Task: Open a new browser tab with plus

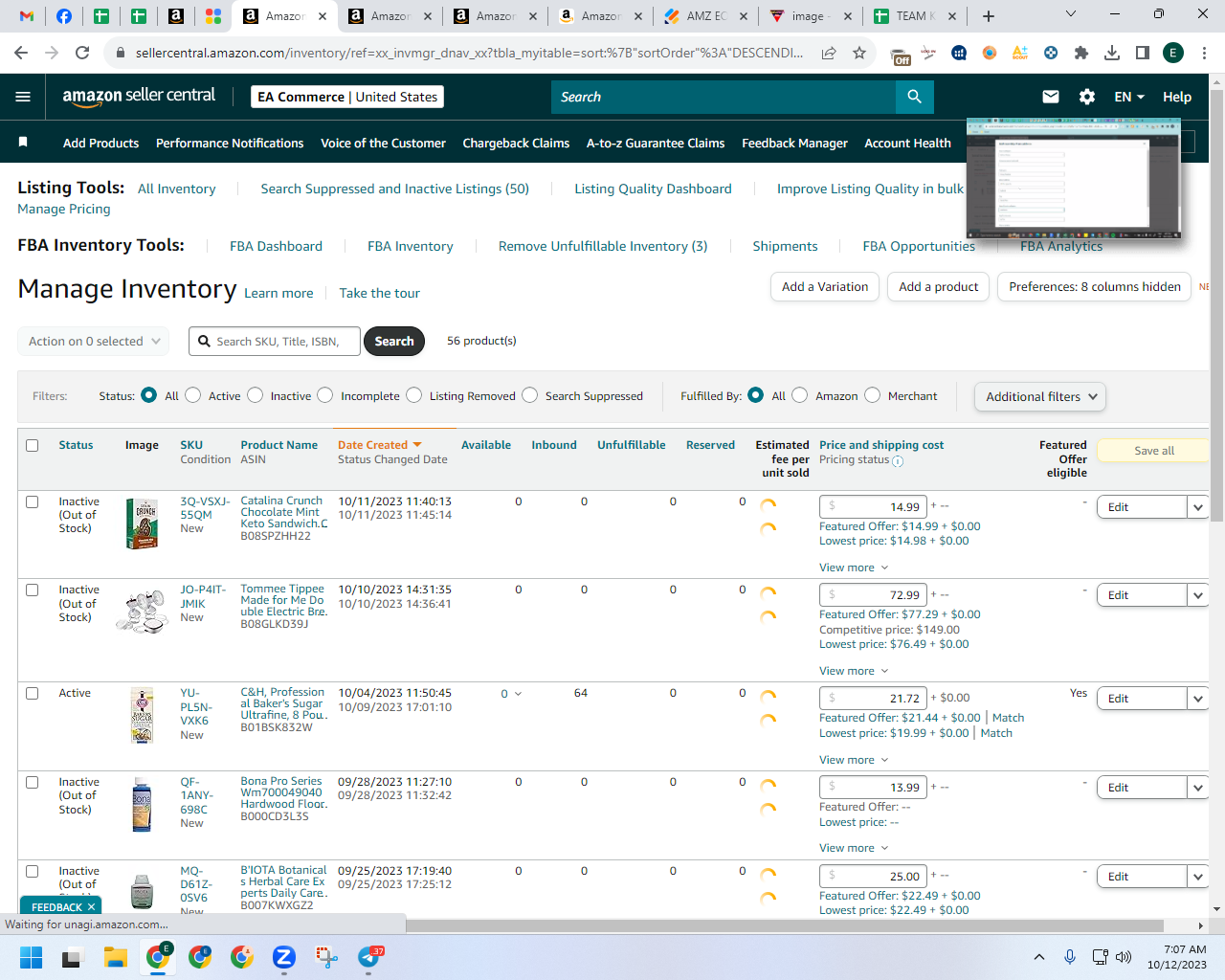Action: click(989, 16)
